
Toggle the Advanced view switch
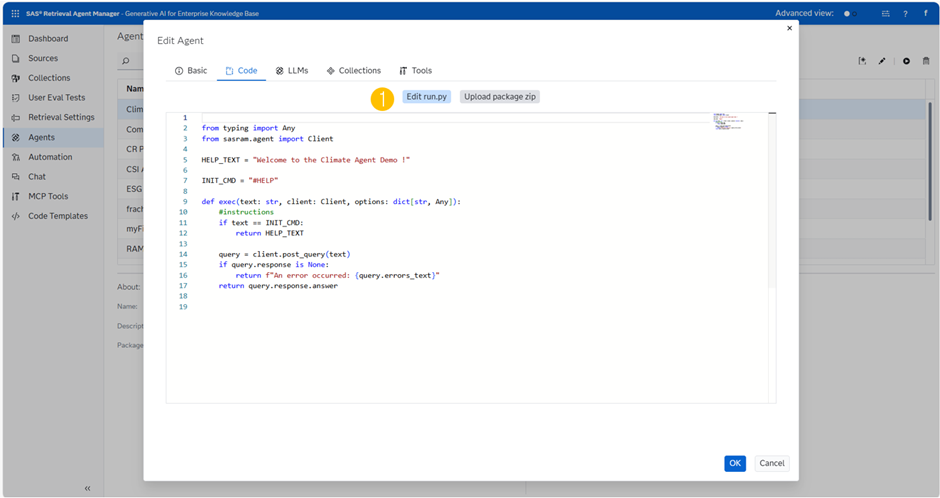[851, 14]
